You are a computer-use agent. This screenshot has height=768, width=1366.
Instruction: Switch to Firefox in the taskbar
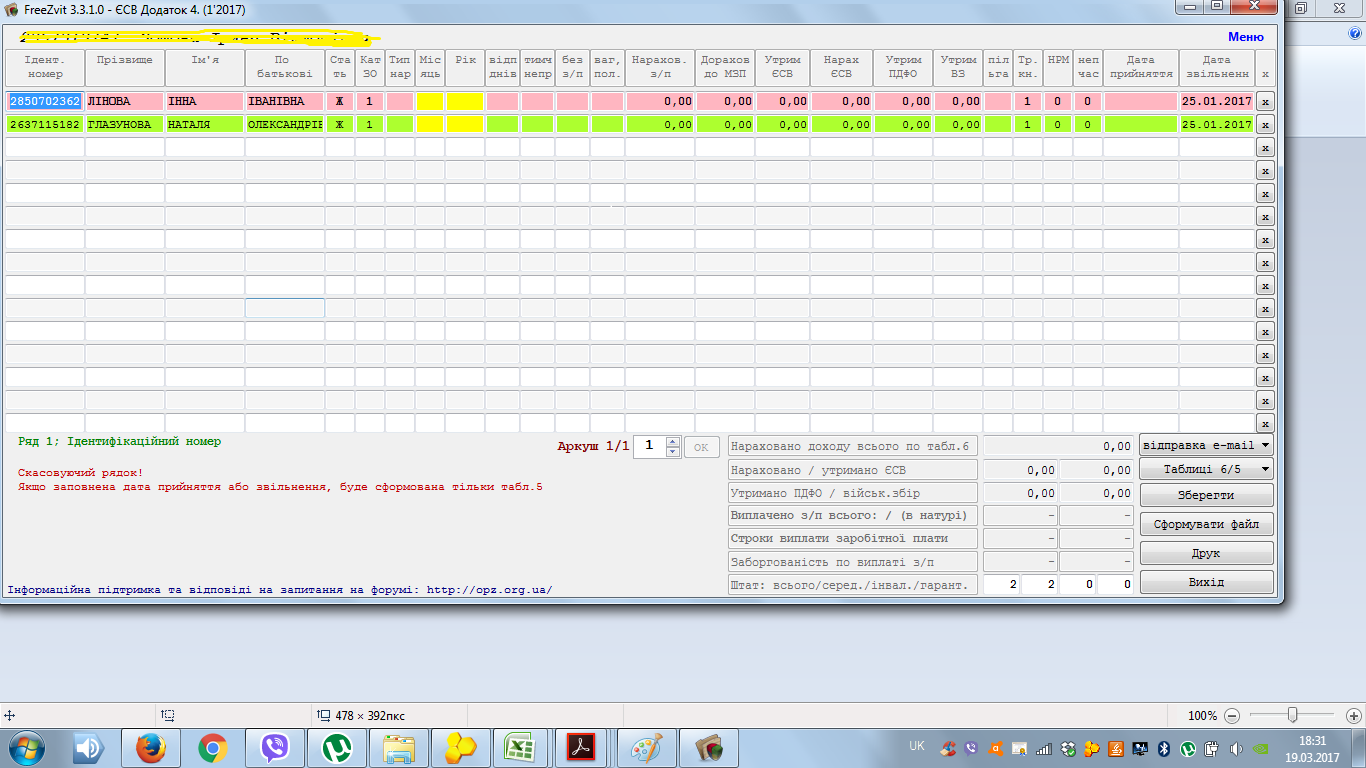click(x=151, y=747)
